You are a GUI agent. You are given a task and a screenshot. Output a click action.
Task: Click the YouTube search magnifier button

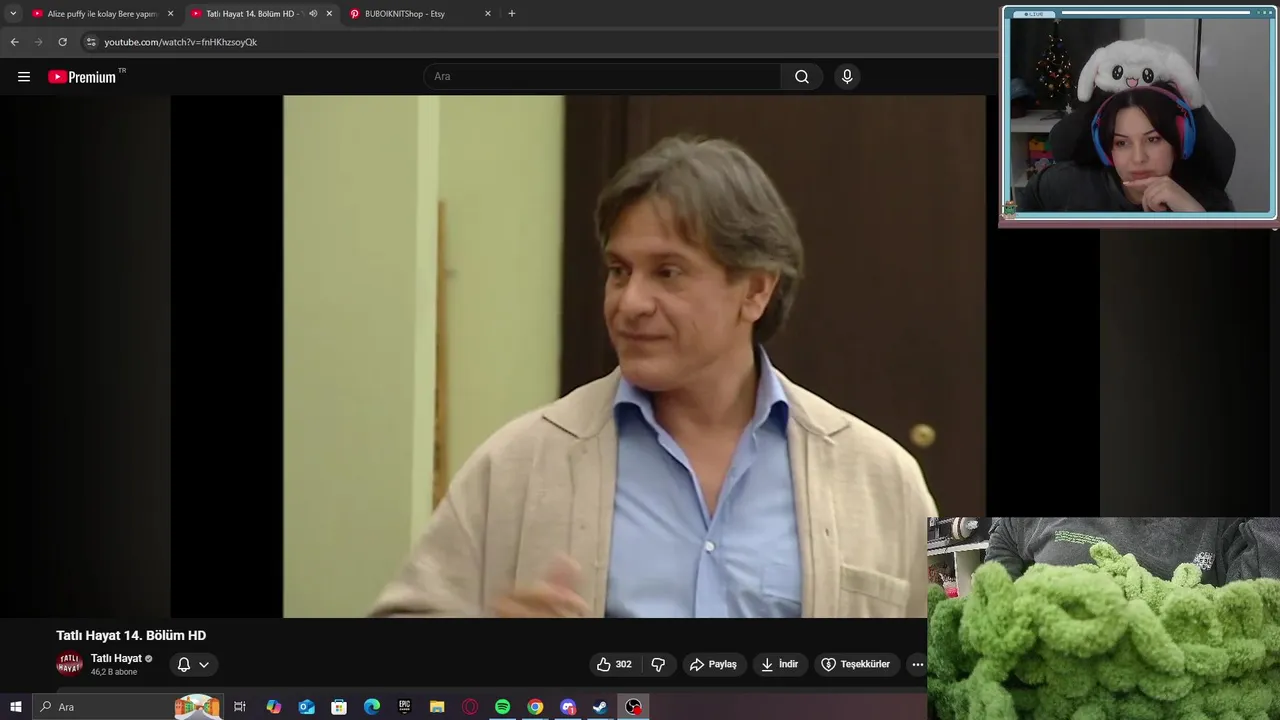802,77
